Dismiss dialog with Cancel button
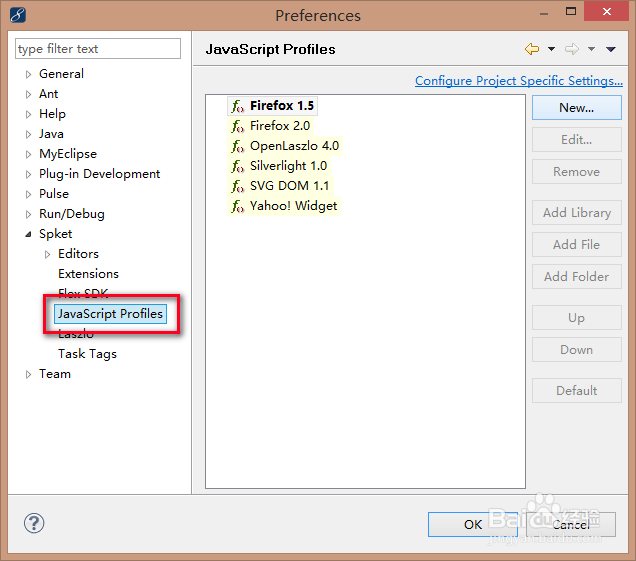The height and width of the screenshot is (561, 636). [571, 524]
